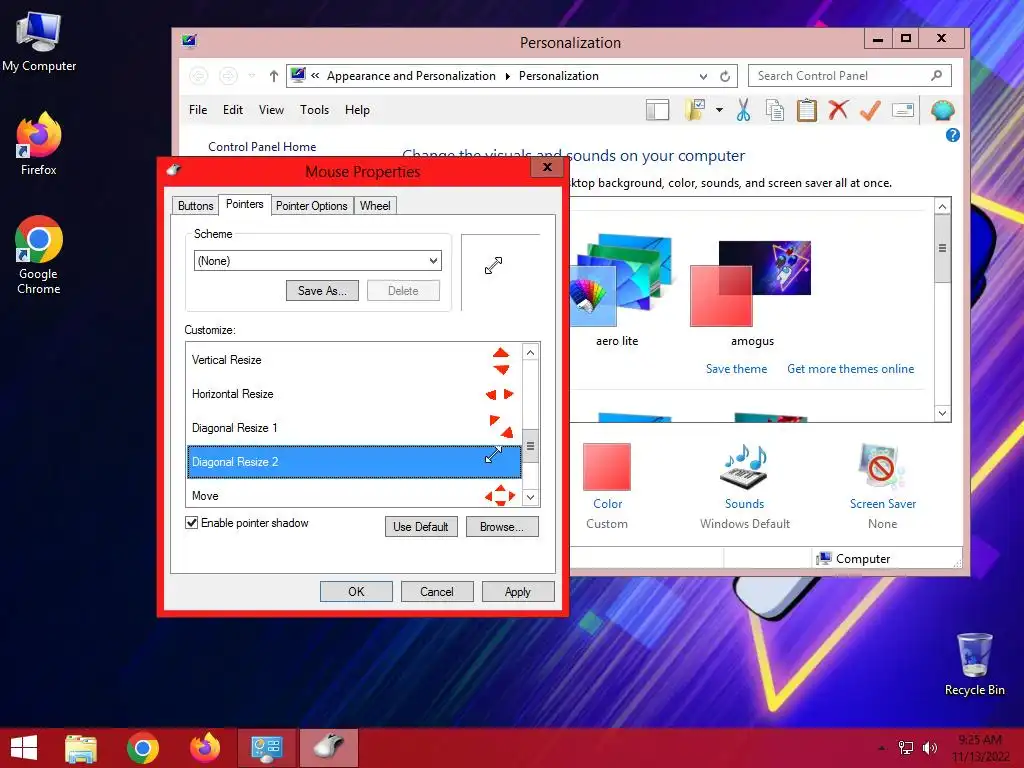The height and width of the screenshot is (768, 1024).
Task: Click the Copy toolbar icon
Action: pos(775,110)
